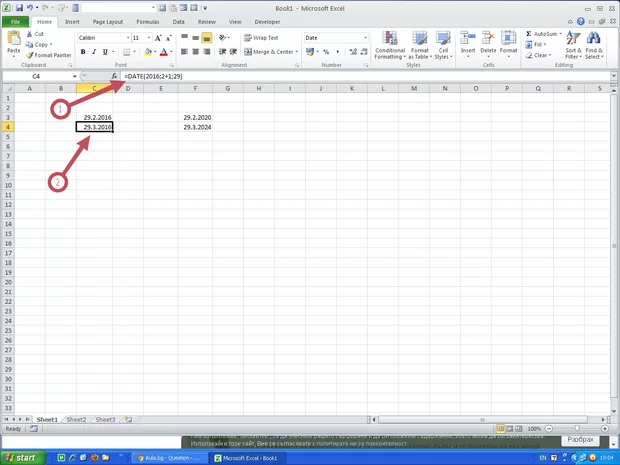Open the Date number format dropdown

[365, 38]
